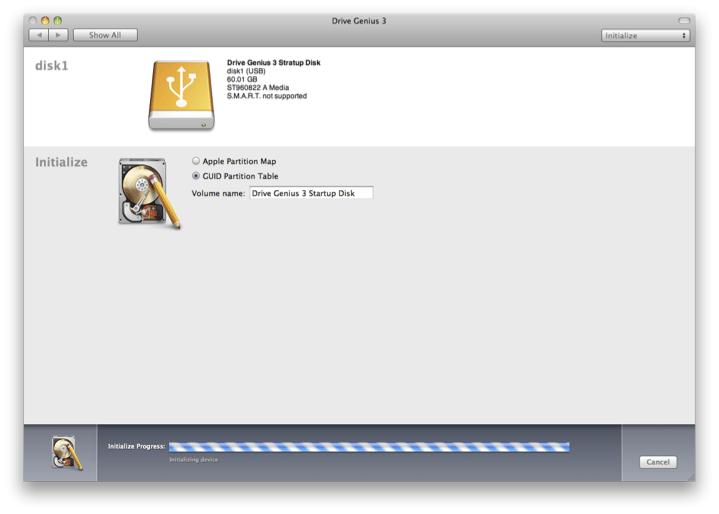Click the 'Initialize' section heading
Viewport: 719px width, 514px height.
point(61,162)
